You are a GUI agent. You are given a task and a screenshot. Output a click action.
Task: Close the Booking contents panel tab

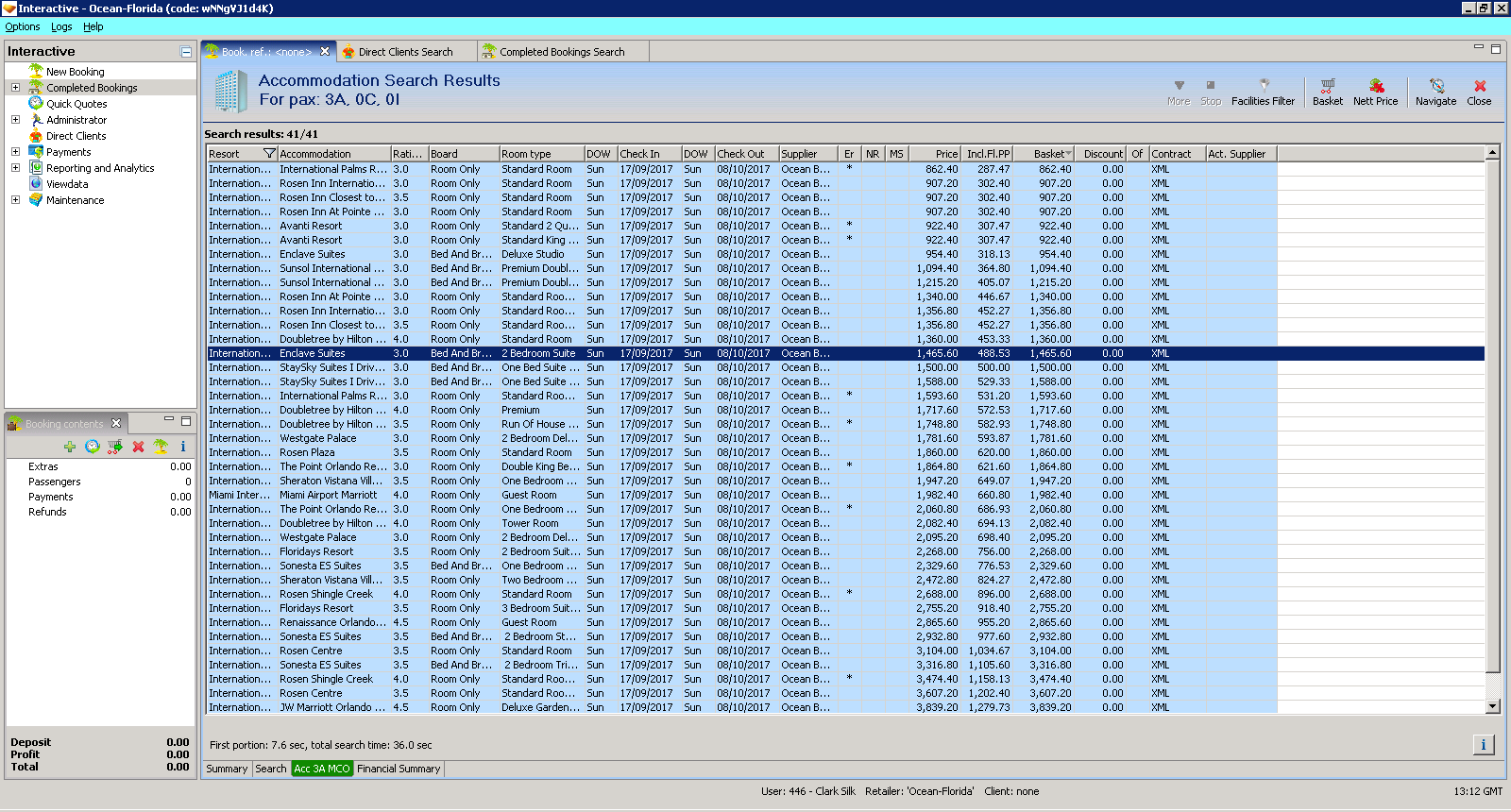116,423
